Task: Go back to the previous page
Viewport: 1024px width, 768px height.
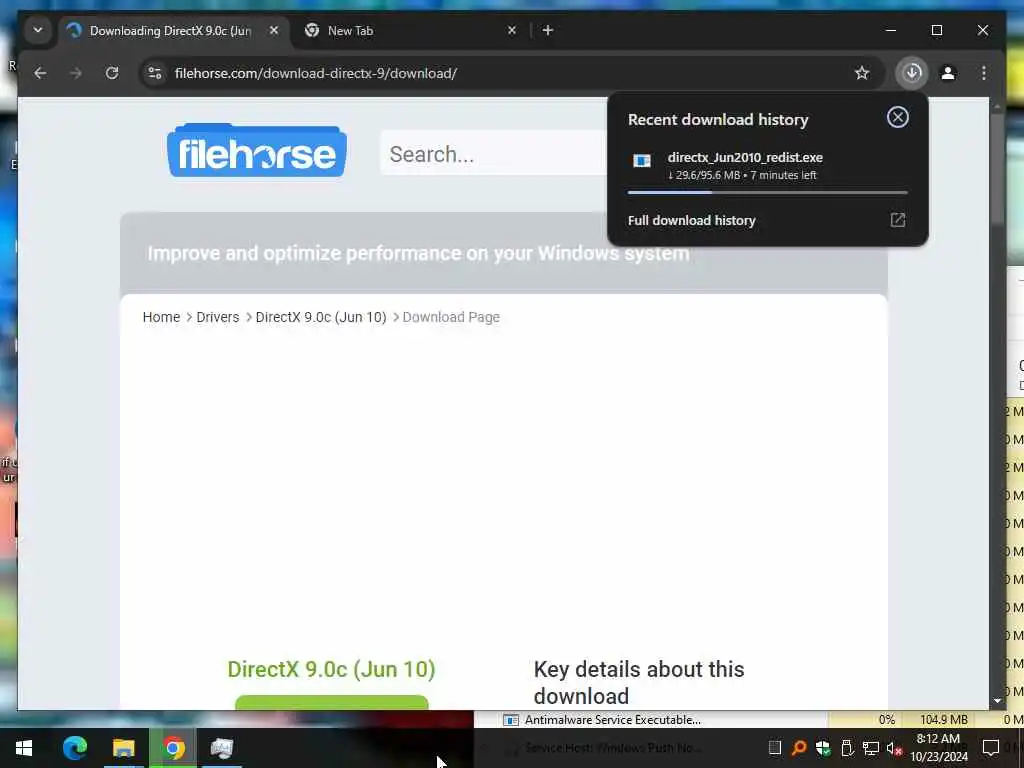Action: (40, 73)
